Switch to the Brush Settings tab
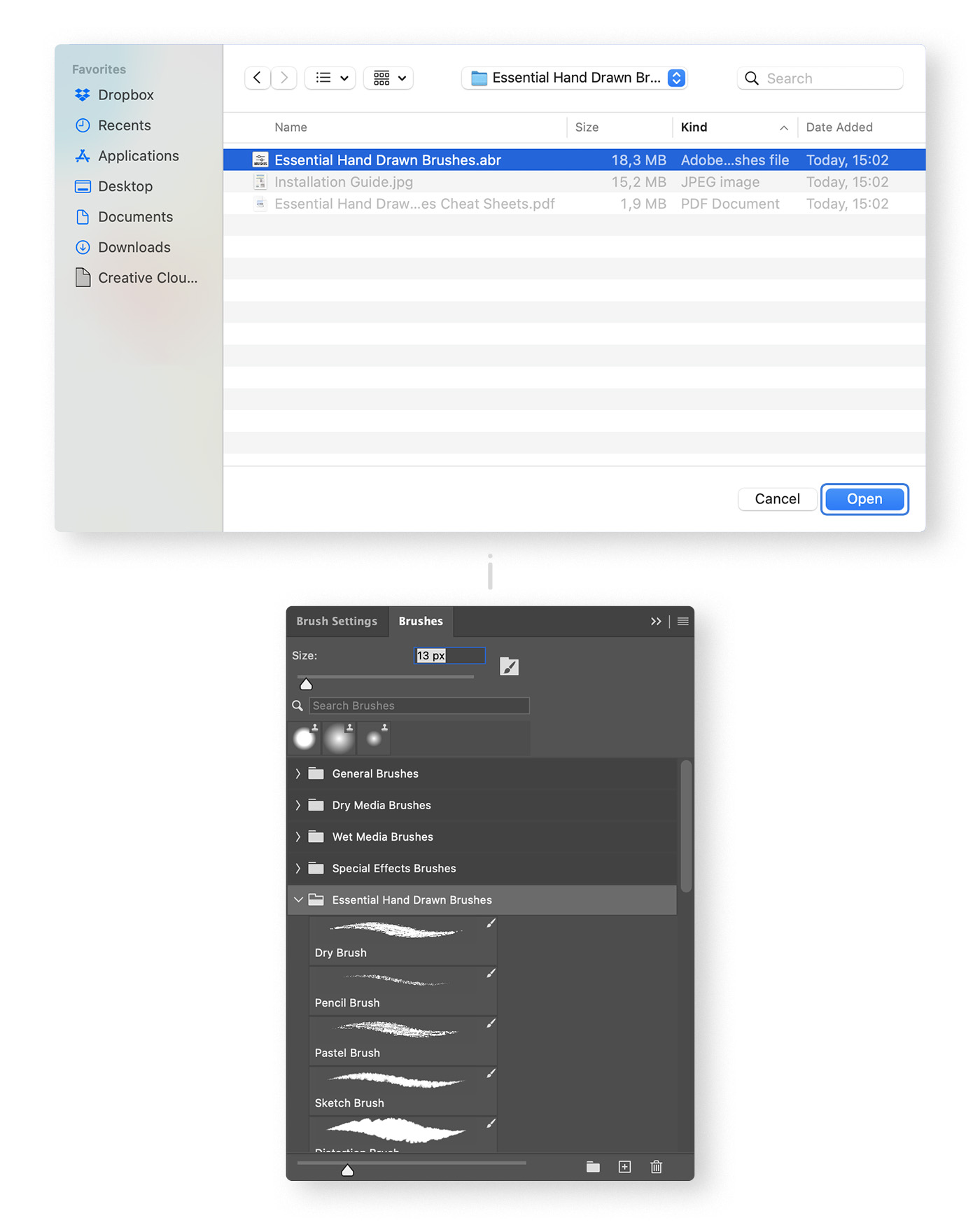 [x=337, y=621]
